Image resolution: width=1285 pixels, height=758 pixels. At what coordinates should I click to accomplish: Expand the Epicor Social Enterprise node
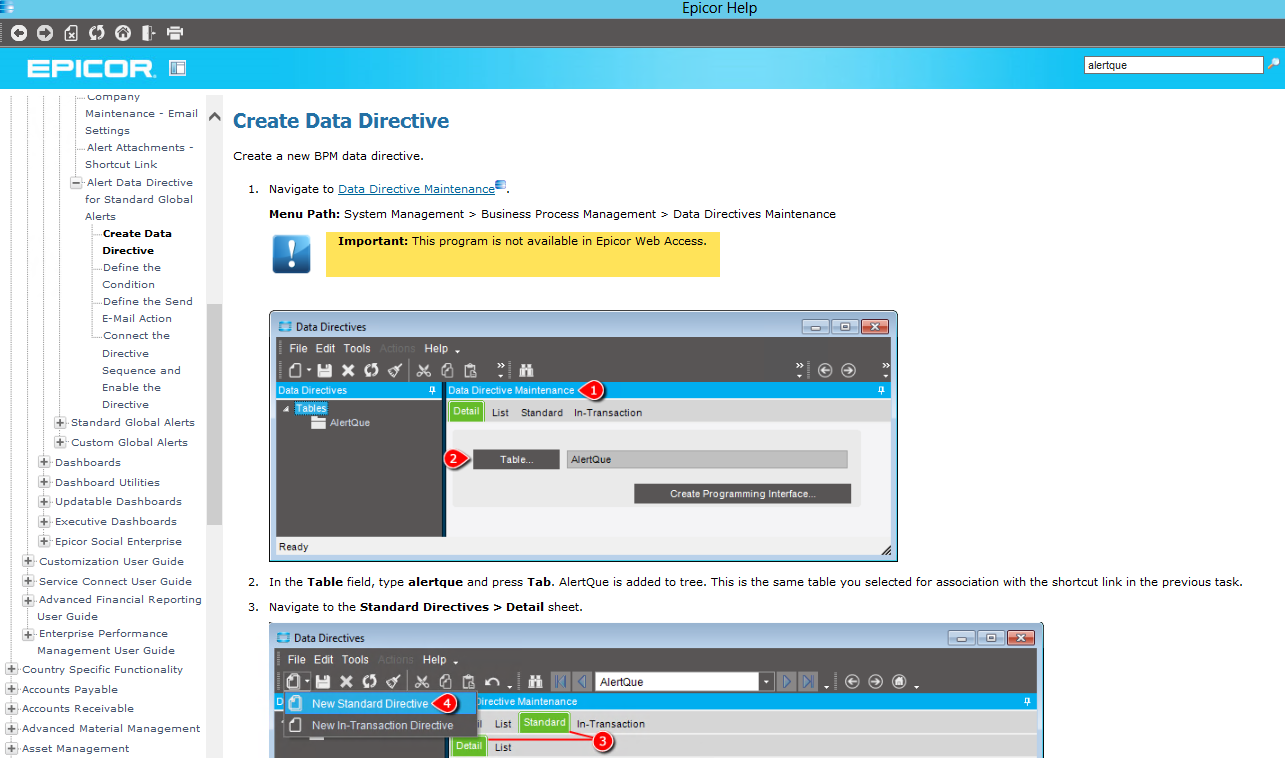coord(44,542)
